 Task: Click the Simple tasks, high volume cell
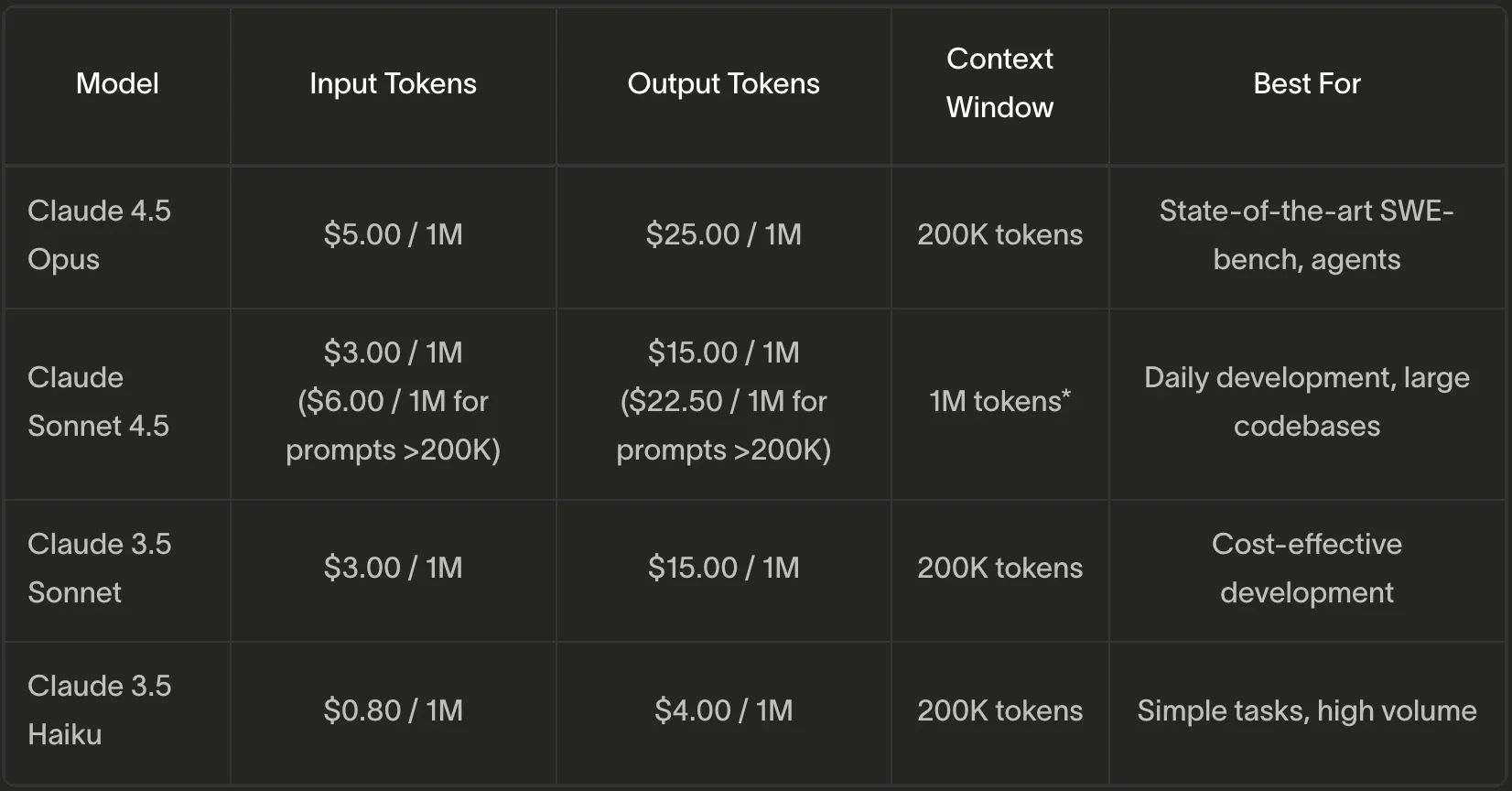click(1306, 710)
